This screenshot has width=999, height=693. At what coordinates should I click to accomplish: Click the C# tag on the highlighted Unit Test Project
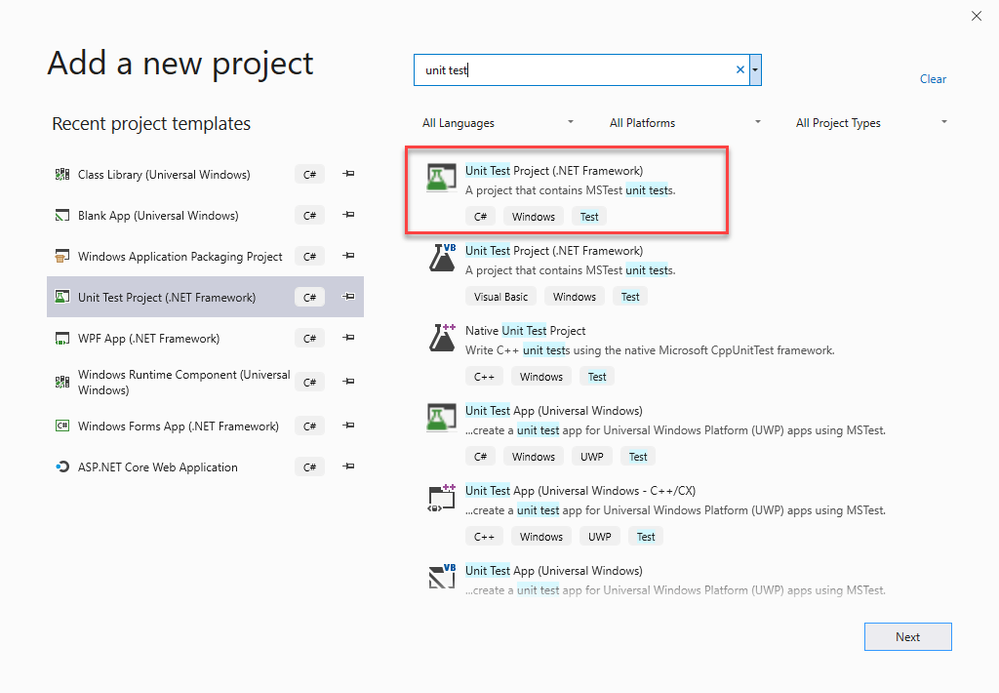pyautogui.click(x=480, y=217)
